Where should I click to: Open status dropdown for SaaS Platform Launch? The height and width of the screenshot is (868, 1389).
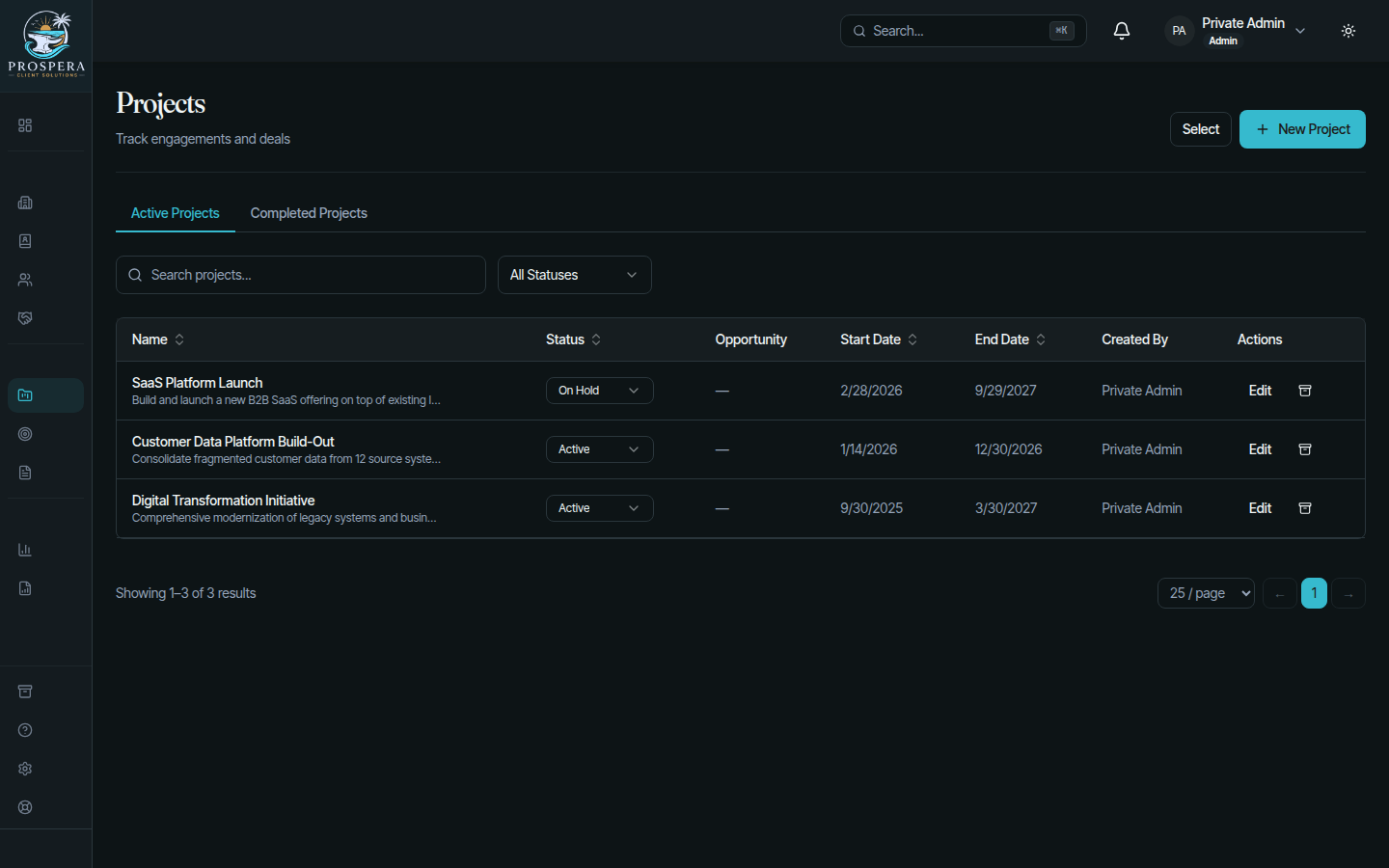coord(600,391)
